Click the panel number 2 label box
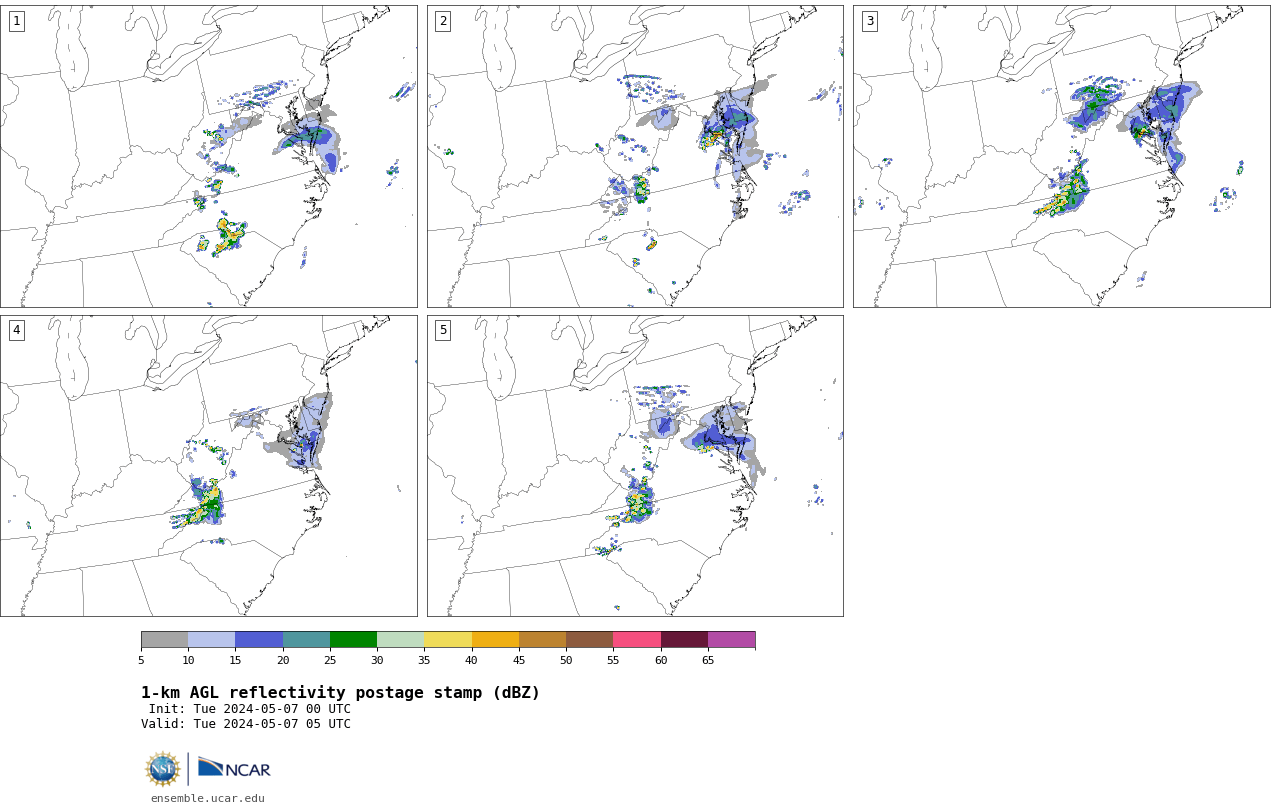 click(x=443, y=21)
